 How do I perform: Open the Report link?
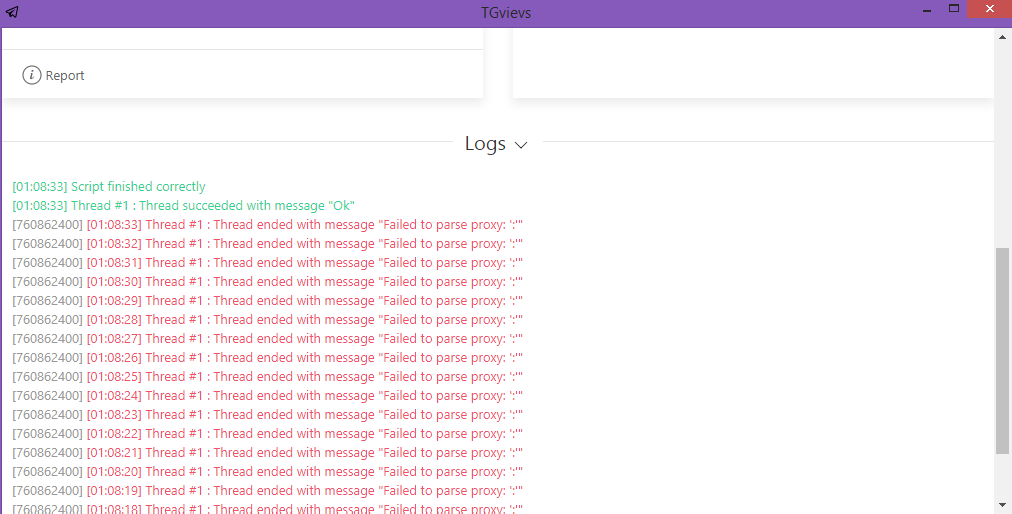(x=65, y=76)
